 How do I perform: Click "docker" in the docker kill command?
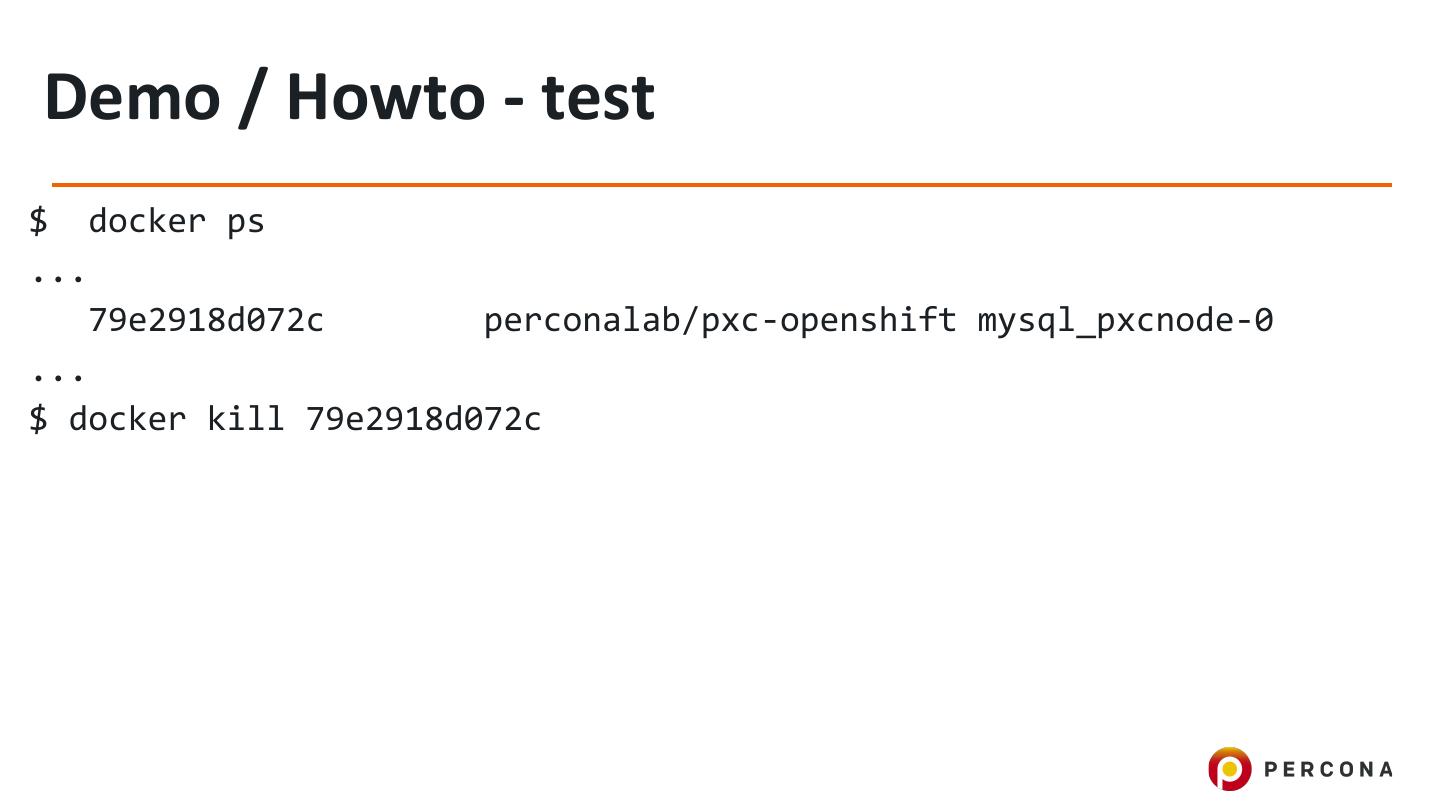[x=127, y=419]
